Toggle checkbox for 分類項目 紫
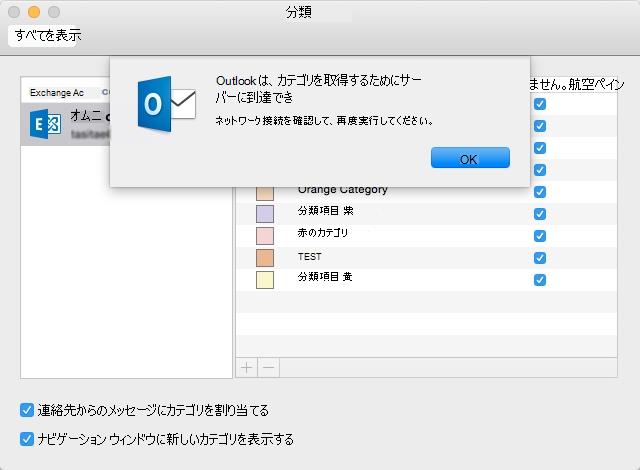Image resolution: width=640 pixels, height=470 pixels. [x=540, y=214]
